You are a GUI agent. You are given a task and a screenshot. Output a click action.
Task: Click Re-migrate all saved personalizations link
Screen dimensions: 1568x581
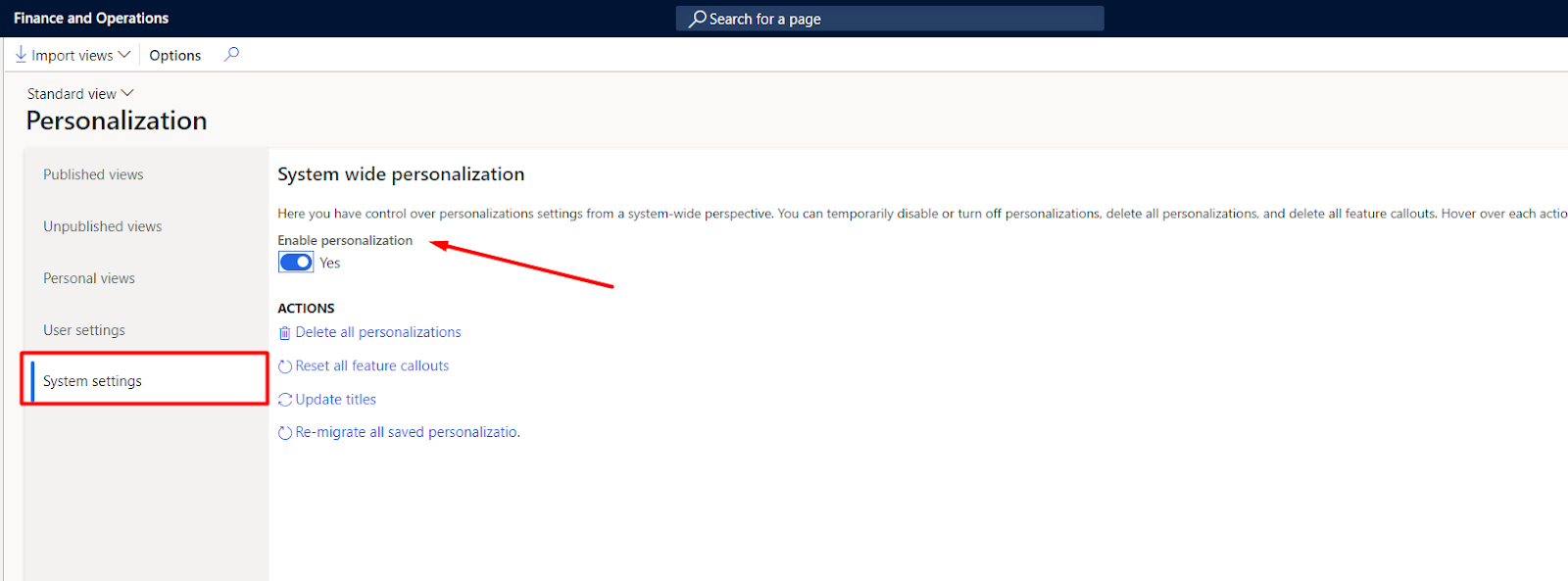(408, 432)
